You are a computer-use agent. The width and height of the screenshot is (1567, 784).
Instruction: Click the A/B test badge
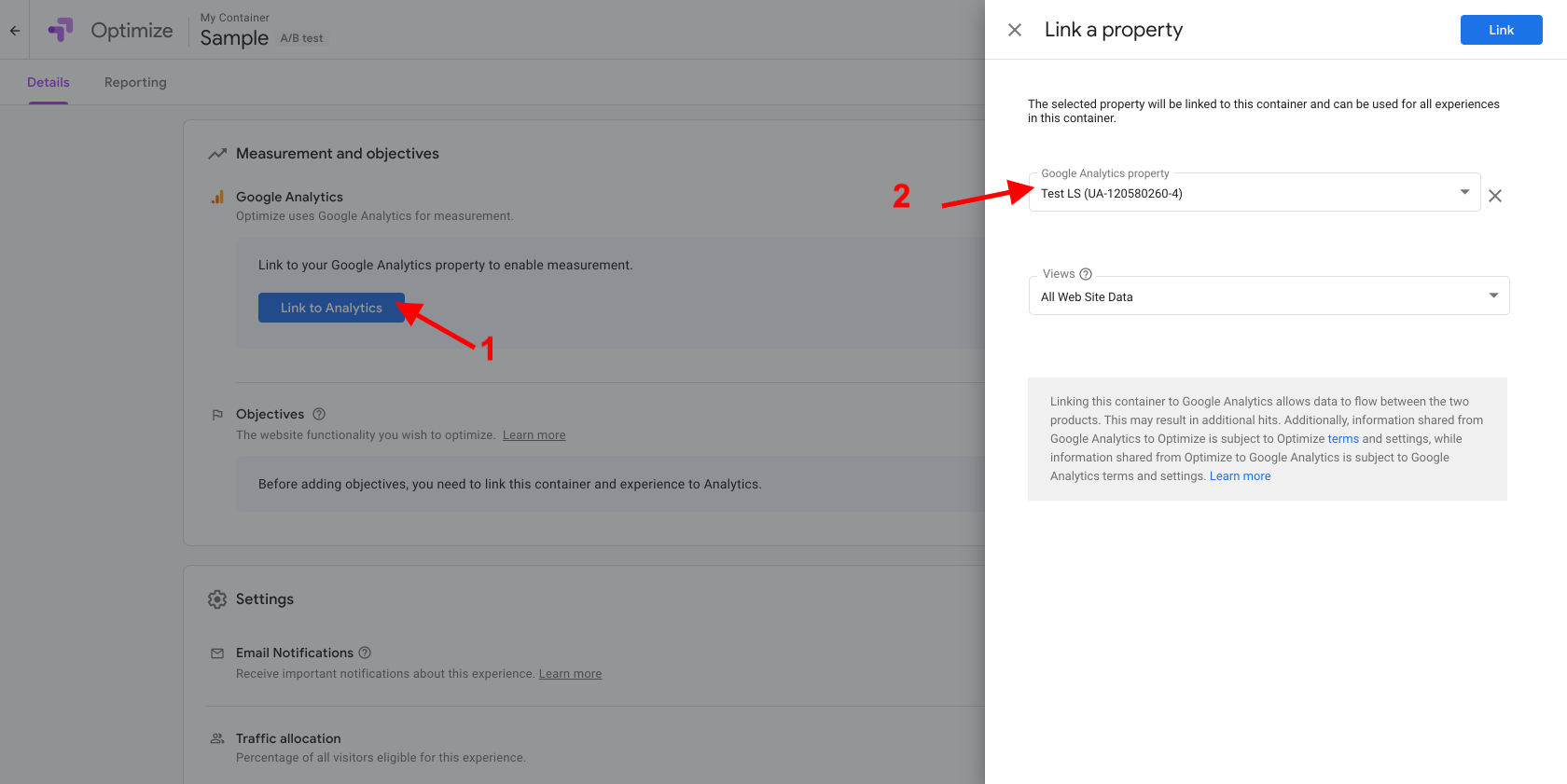pyautogui.click(x=301, y=38)
